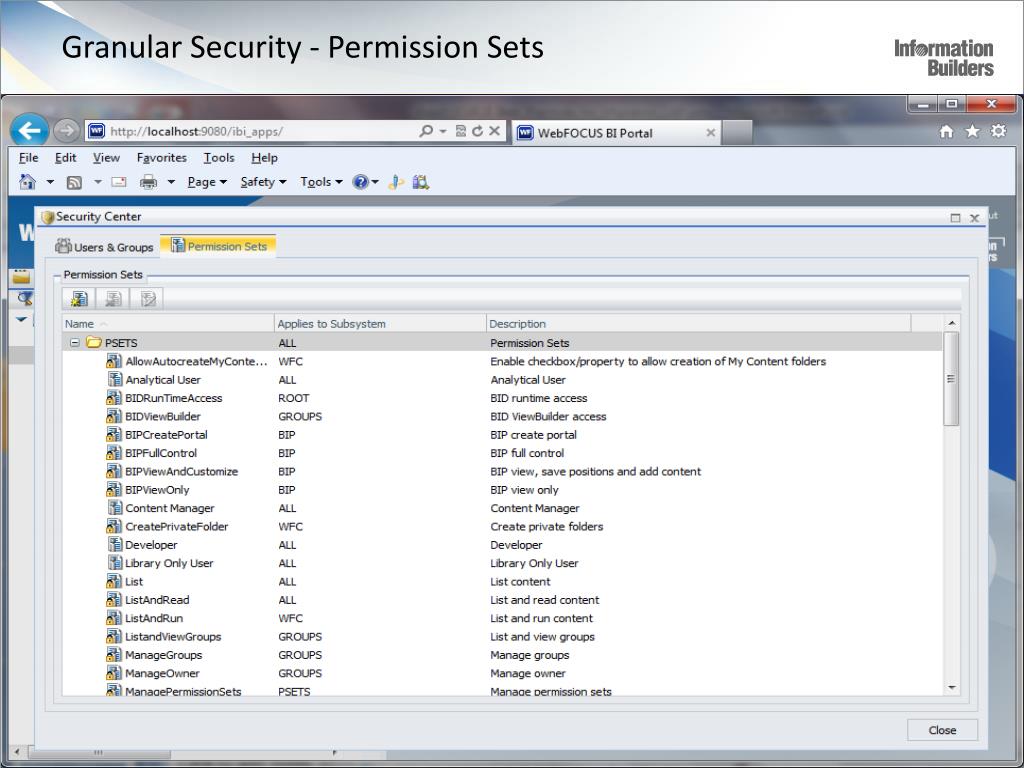Select the CreatePrivateFolder row

click(x=502, y=526)
